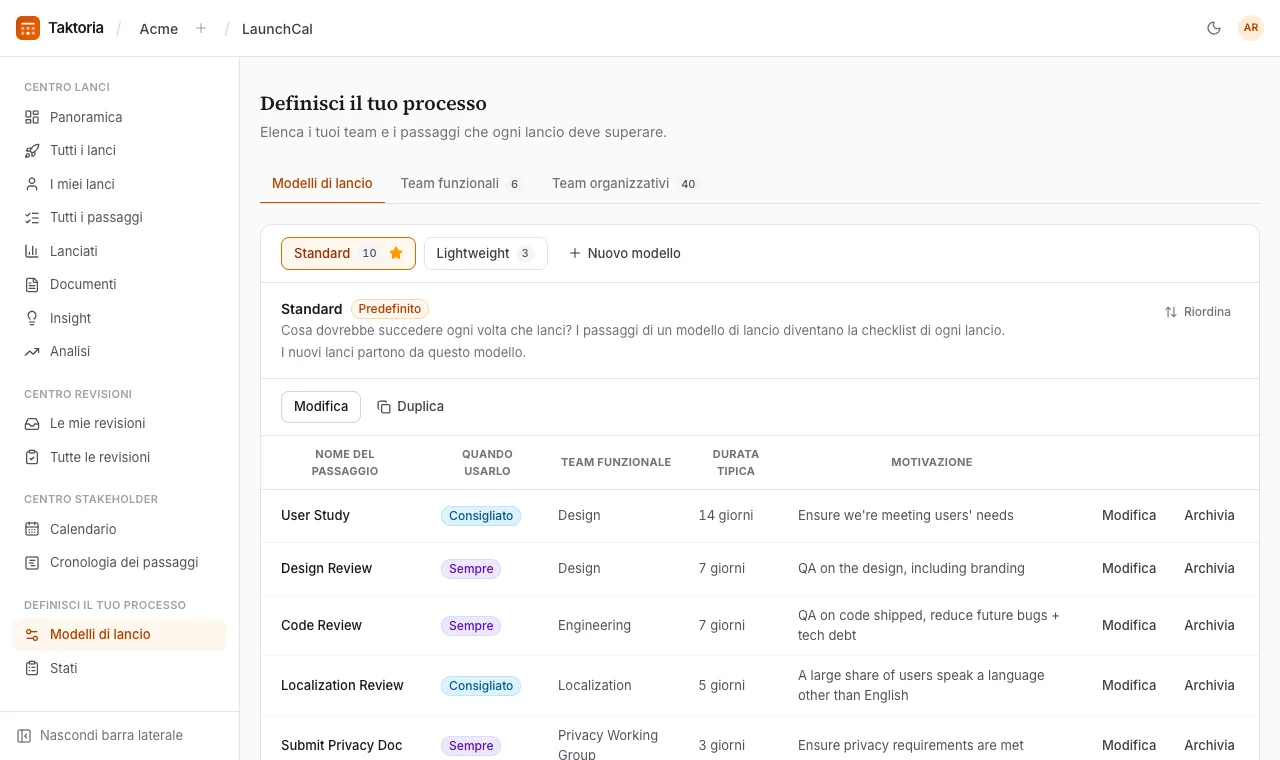Click Riordina button
This screenshot has height=760, width=1280.
click(x=1198, y=312)
